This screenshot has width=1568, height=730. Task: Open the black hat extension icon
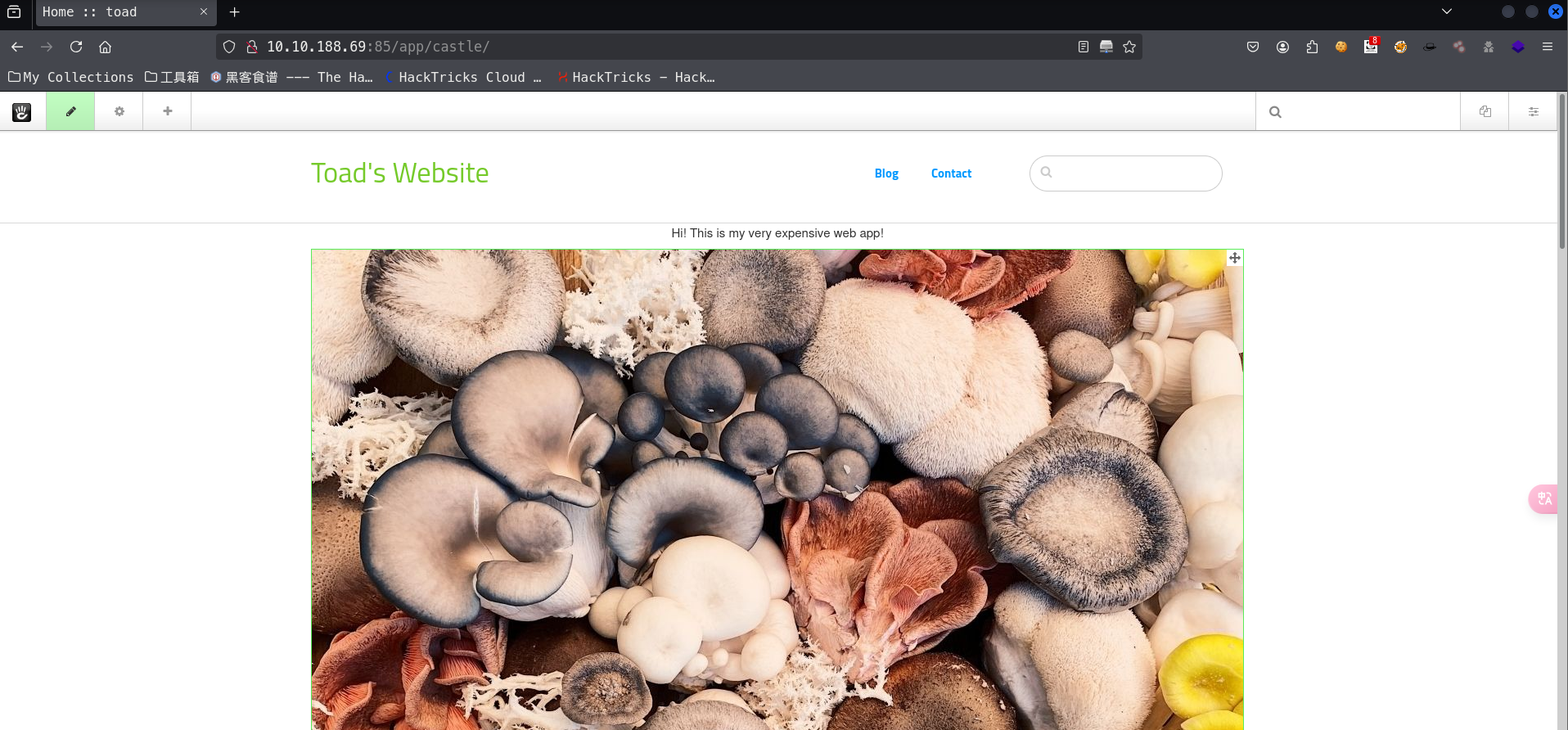[1430, 47]
